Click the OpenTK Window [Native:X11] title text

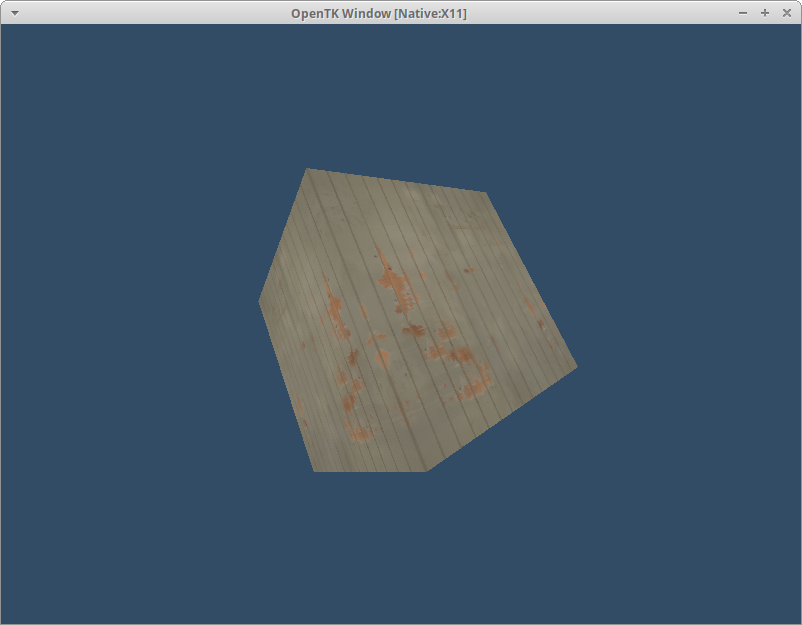(379, 14)
